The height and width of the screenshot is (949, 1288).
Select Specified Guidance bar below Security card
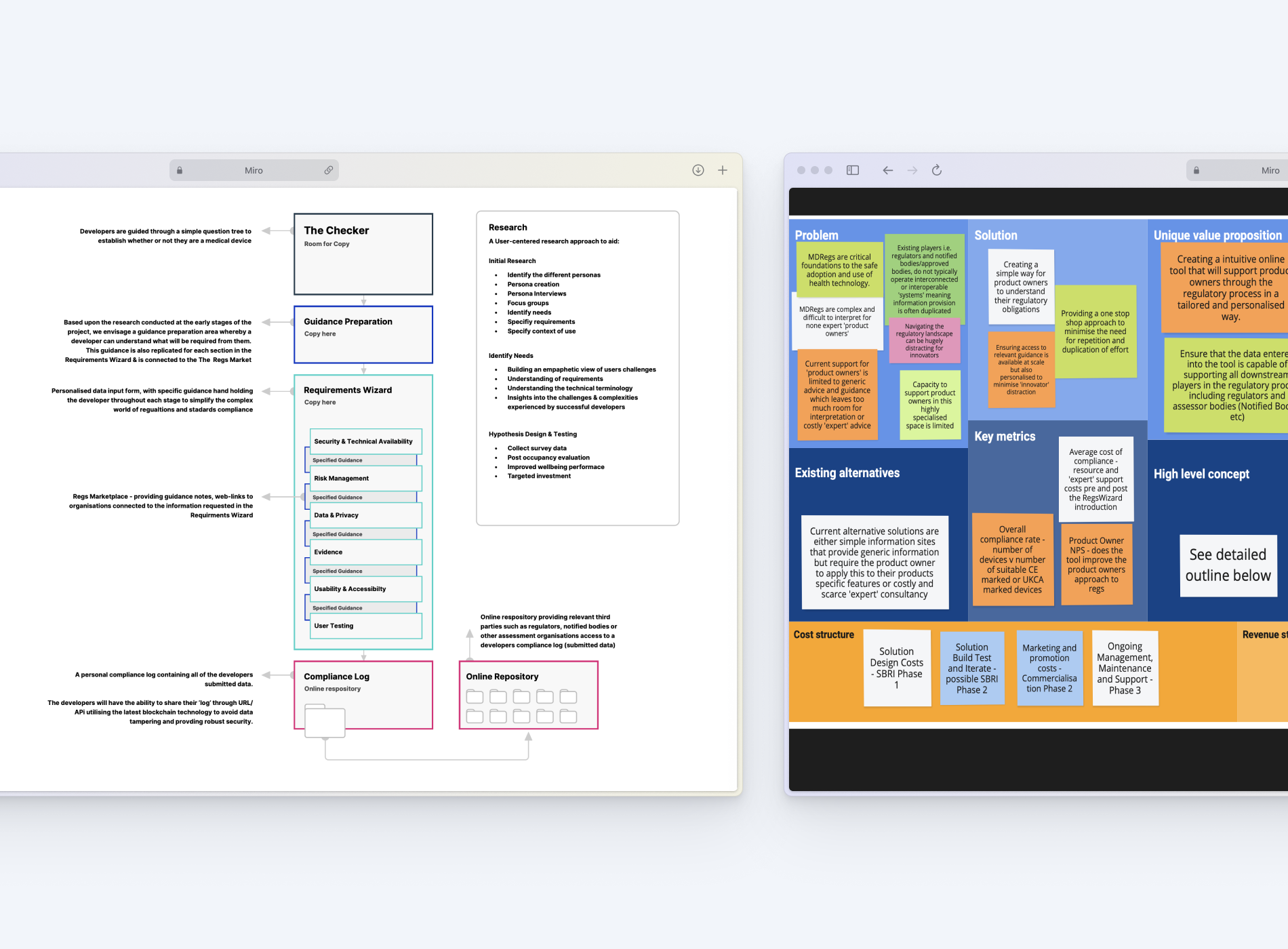click(363, 460)
